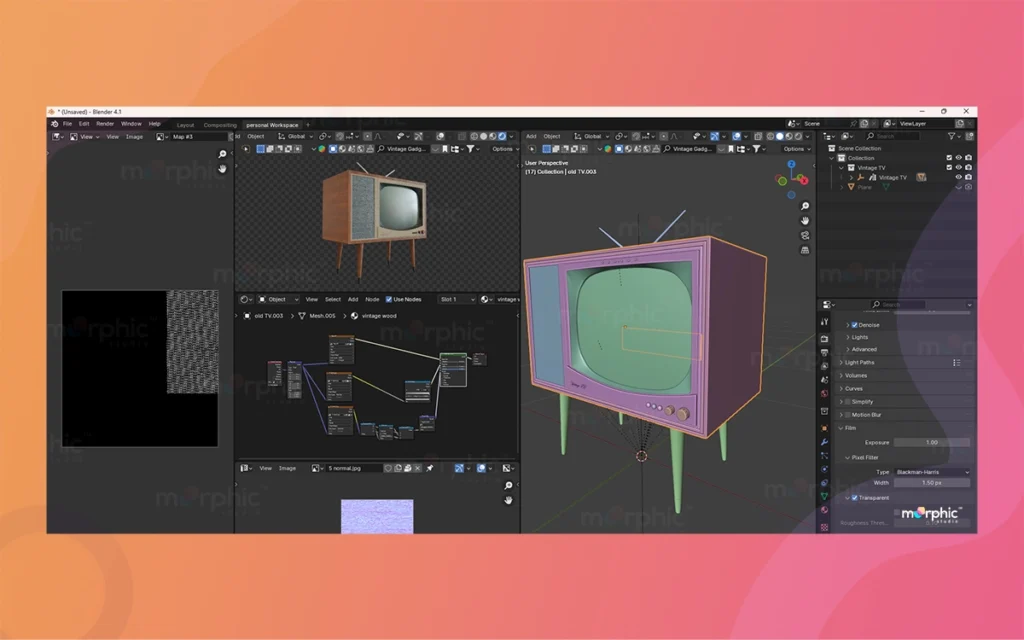This screenshot has width=1024, height=640.
Task: Open the Tool properties tab icon
Action: (824, 323)
